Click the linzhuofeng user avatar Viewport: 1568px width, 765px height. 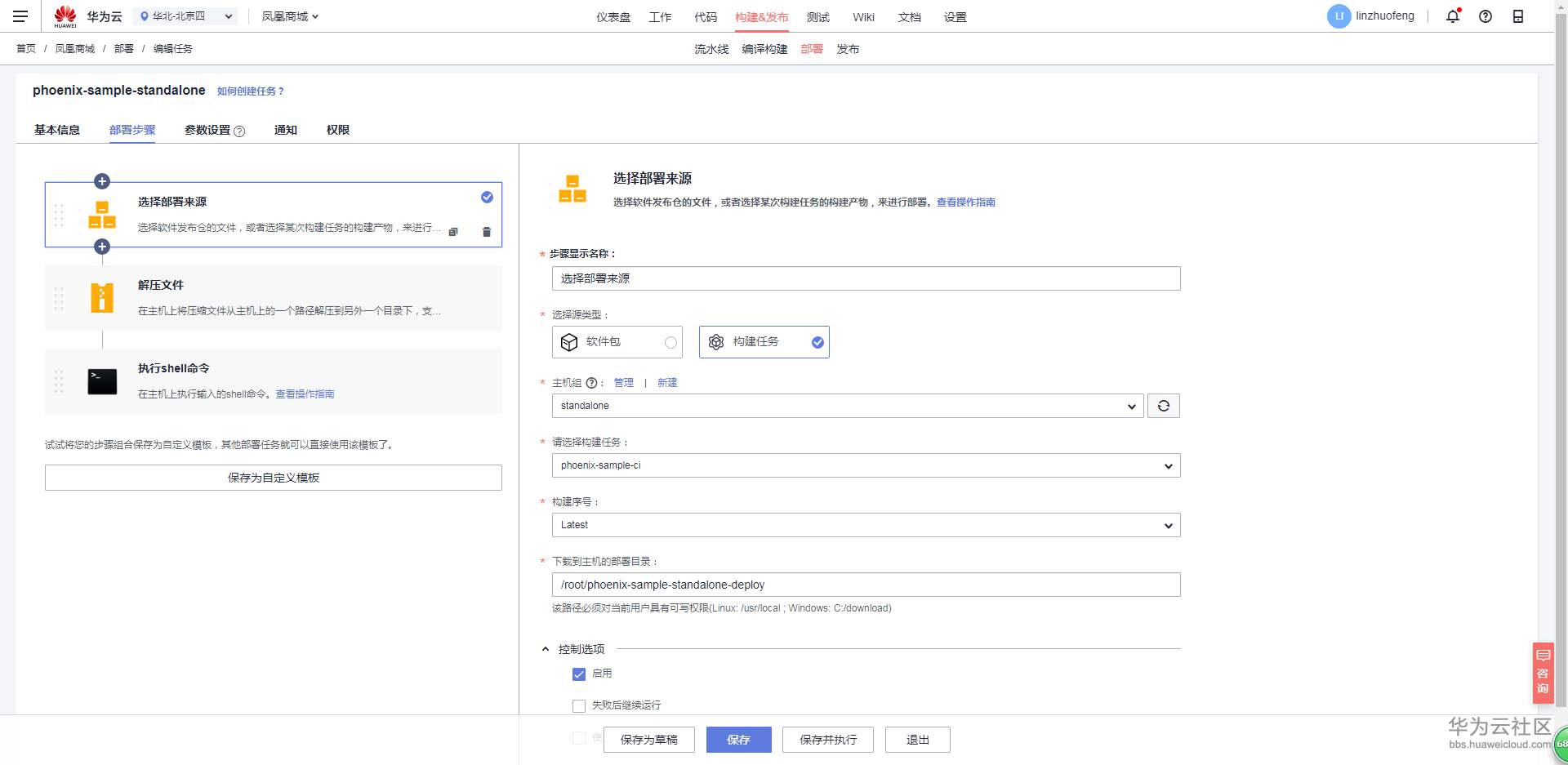[x=1339, y=16]
